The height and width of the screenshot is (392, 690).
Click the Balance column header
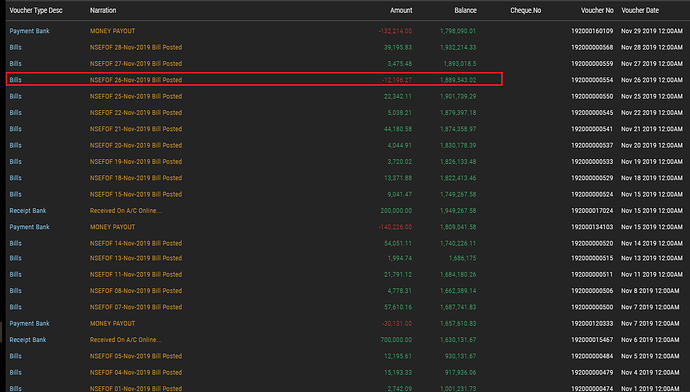tap(466, 10)
